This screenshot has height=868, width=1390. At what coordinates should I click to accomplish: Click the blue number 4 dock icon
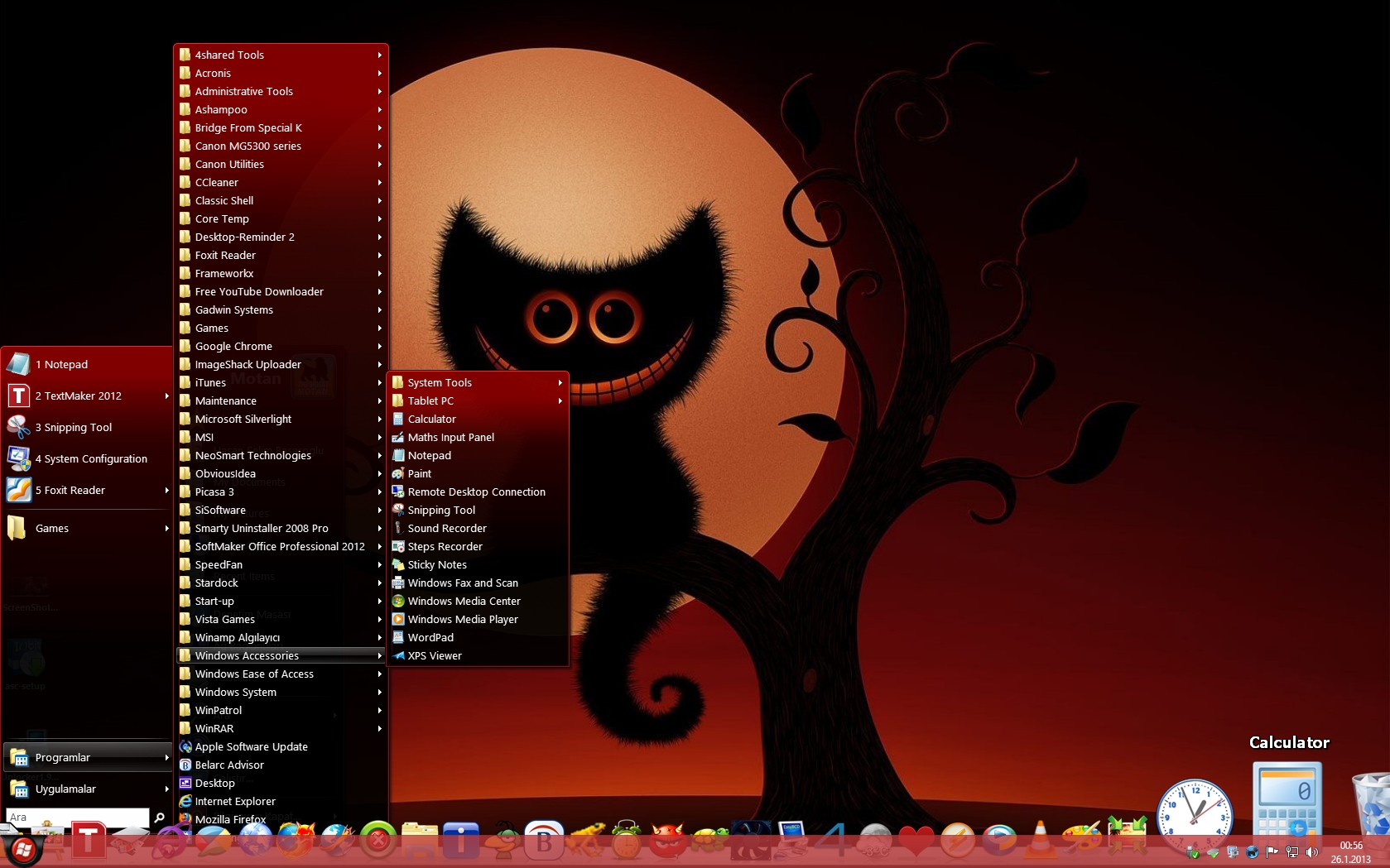point(834,841)
